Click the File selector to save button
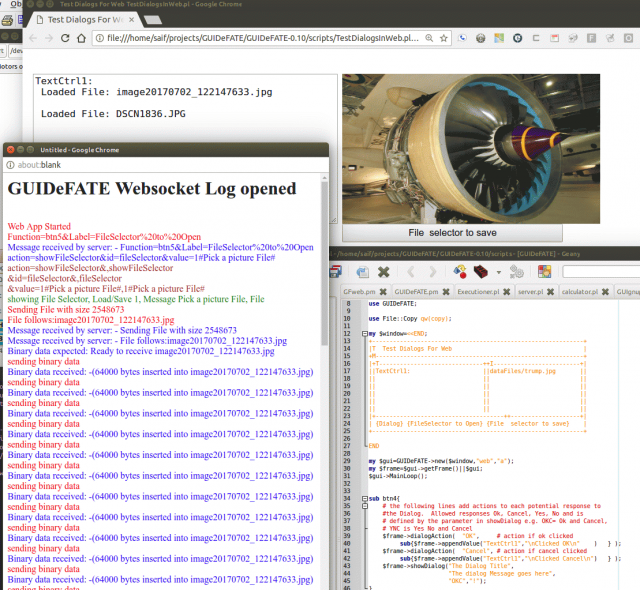 [452, 233]
